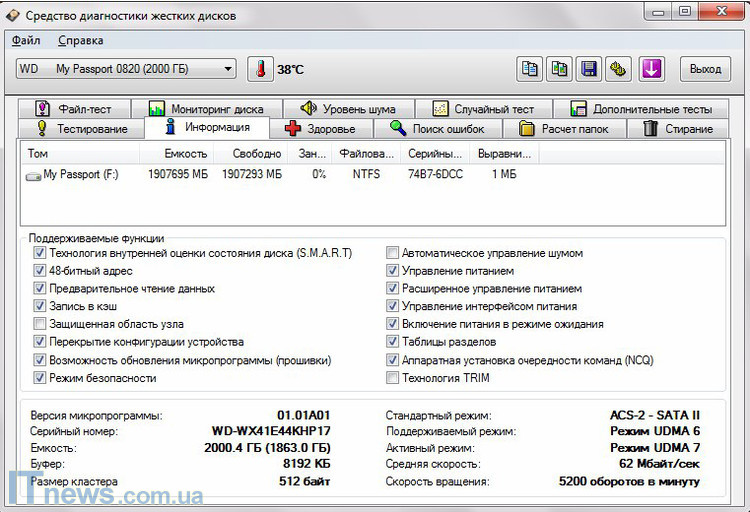Open the Справка menu
This screenshot has width=750, height=512.
80,41
